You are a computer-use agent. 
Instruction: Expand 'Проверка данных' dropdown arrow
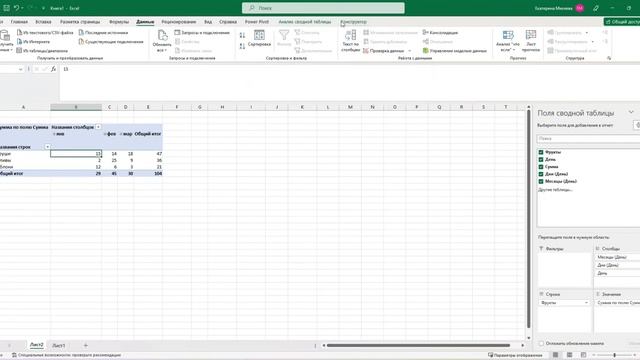410,51
